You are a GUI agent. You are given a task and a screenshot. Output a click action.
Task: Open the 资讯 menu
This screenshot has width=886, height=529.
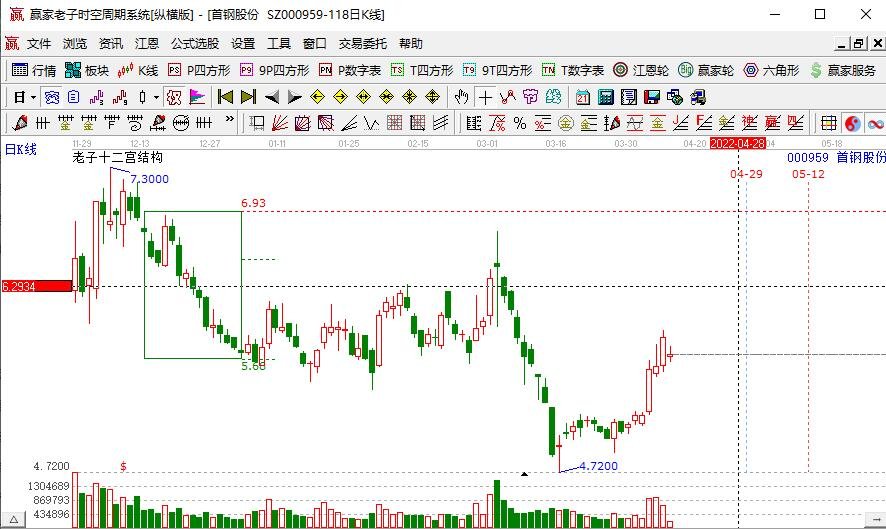(x=111, y=44)
